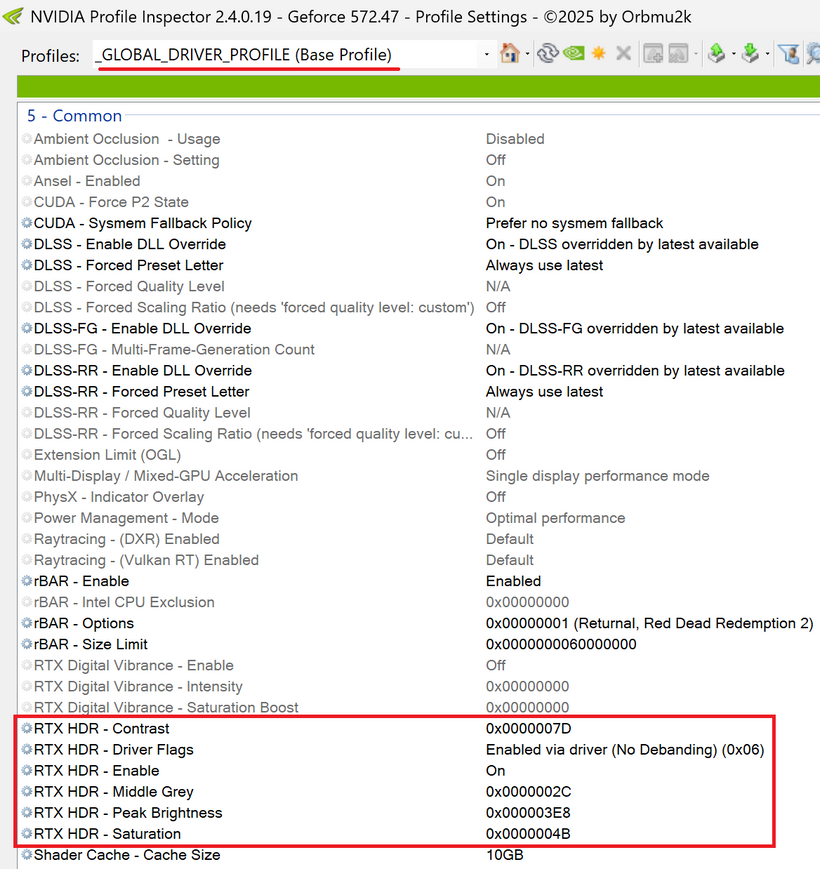Image resolution: width=820 pixels, height=869 pixels.
Task: Collapse the '5 - Common' section header
Action: coord(74,116)
